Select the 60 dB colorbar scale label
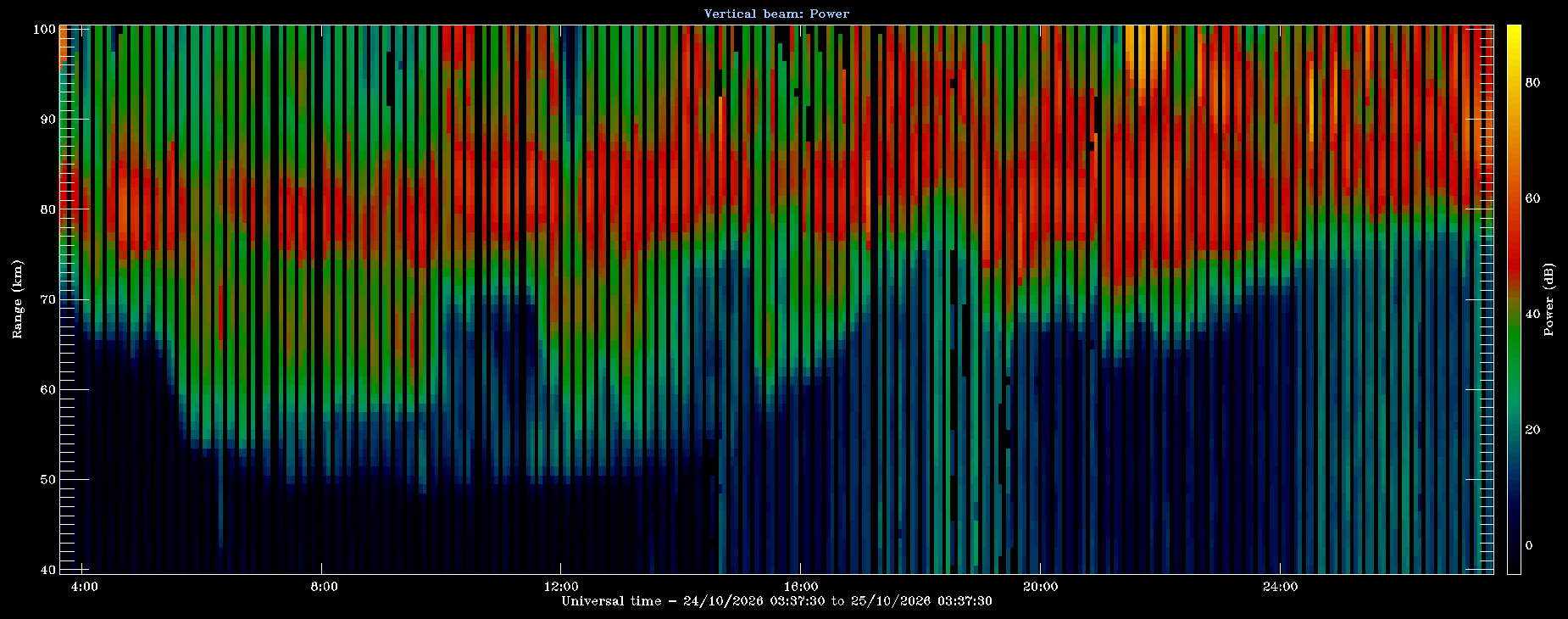Image resolution: width=1568 pixels, height=619 pixels. (x=1532, y=198)
